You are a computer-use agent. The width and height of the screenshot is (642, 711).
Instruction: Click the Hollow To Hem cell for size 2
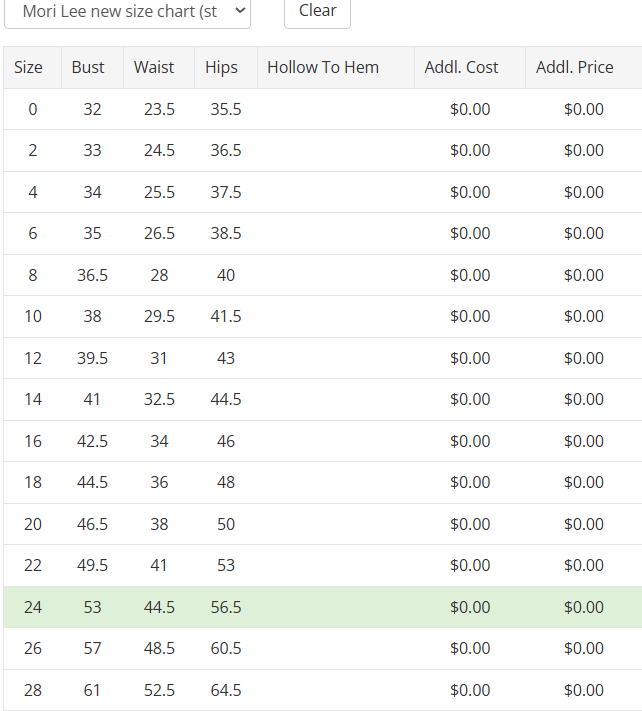click(336, 151)
